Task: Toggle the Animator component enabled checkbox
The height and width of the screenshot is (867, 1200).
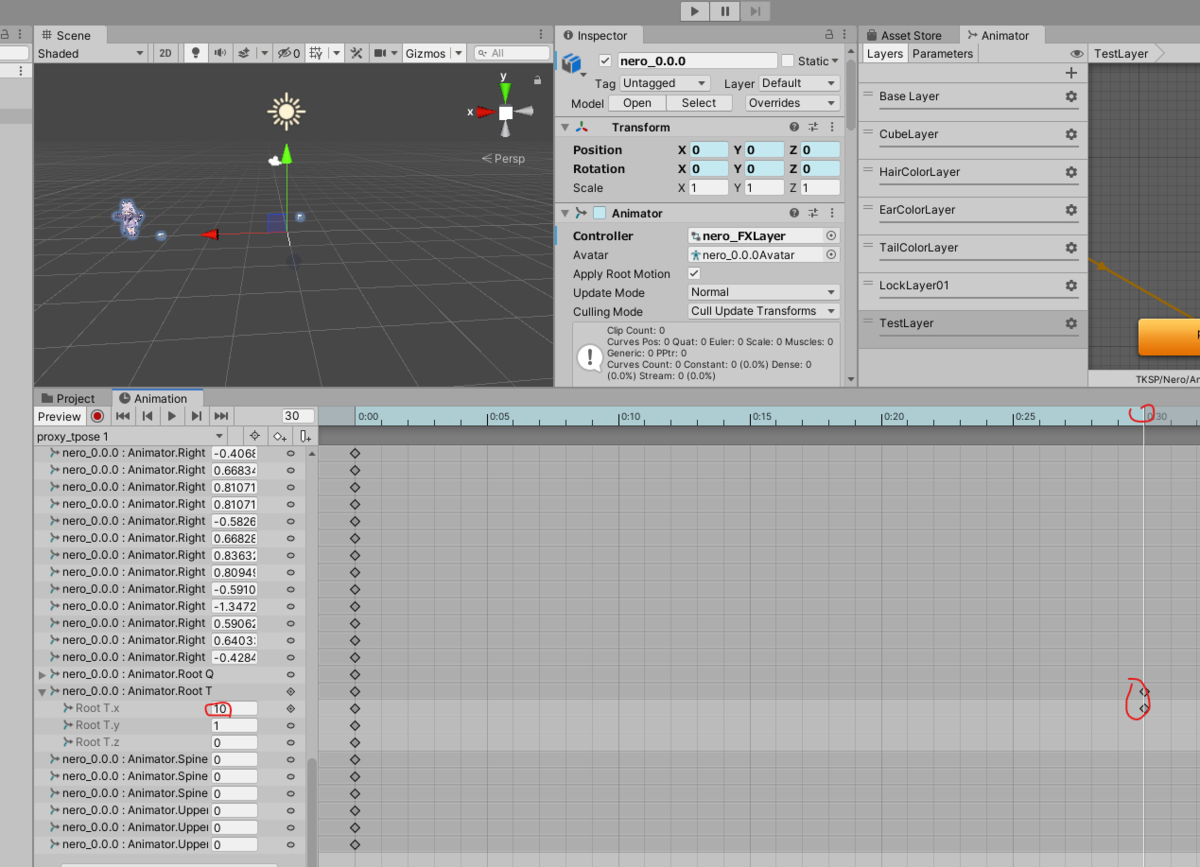Action: tap(599, 213)
